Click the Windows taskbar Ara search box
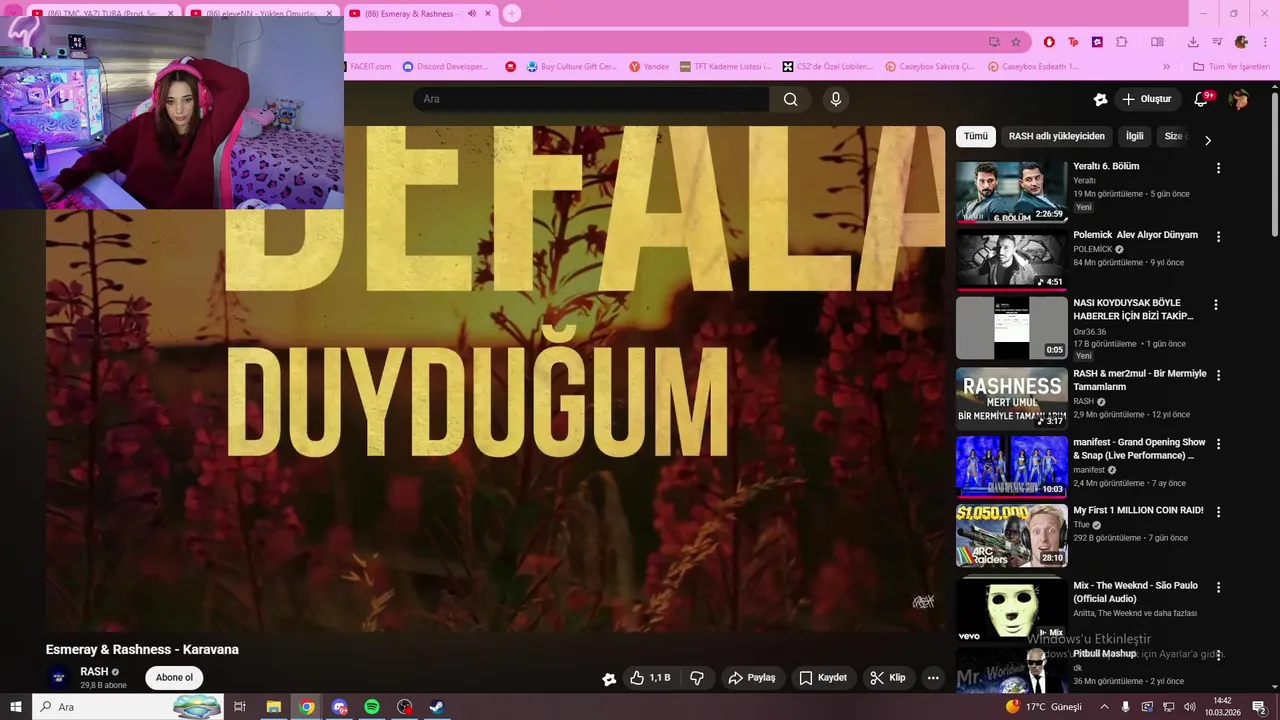Viewport: 1280px width, 720px height. (127, 707)
